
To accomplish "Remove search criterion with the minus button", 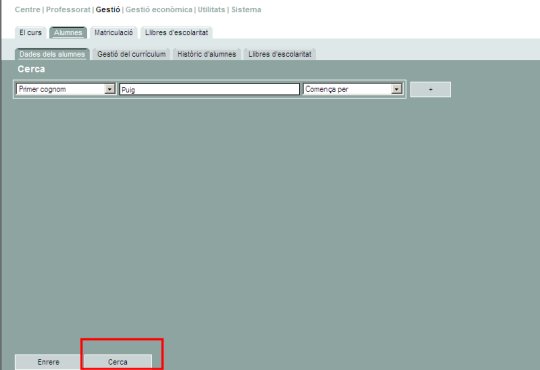I will coord(430,90).
